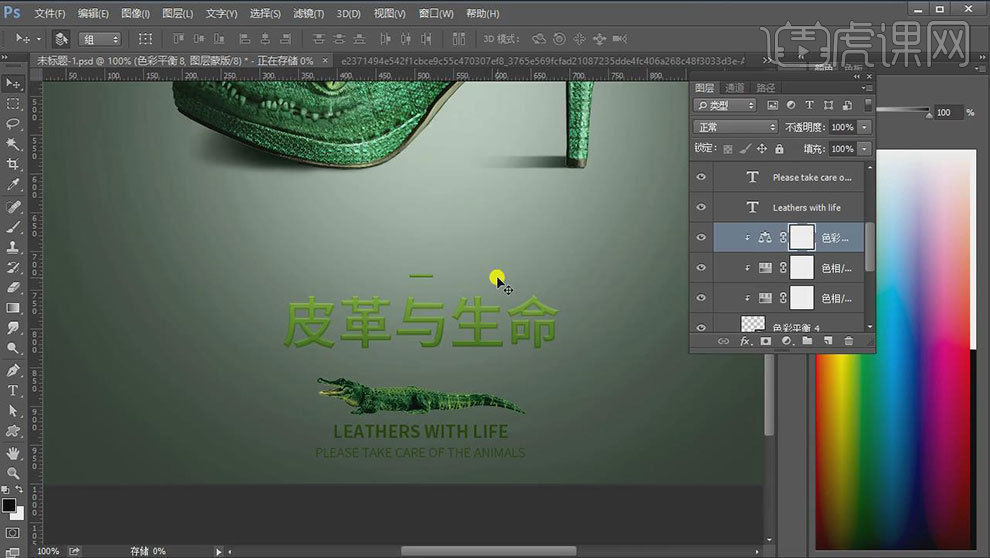The height and width of the screenshot is (558, 990).
Task: Open the 文件(F) menu
Action: (x=49, y=13)
